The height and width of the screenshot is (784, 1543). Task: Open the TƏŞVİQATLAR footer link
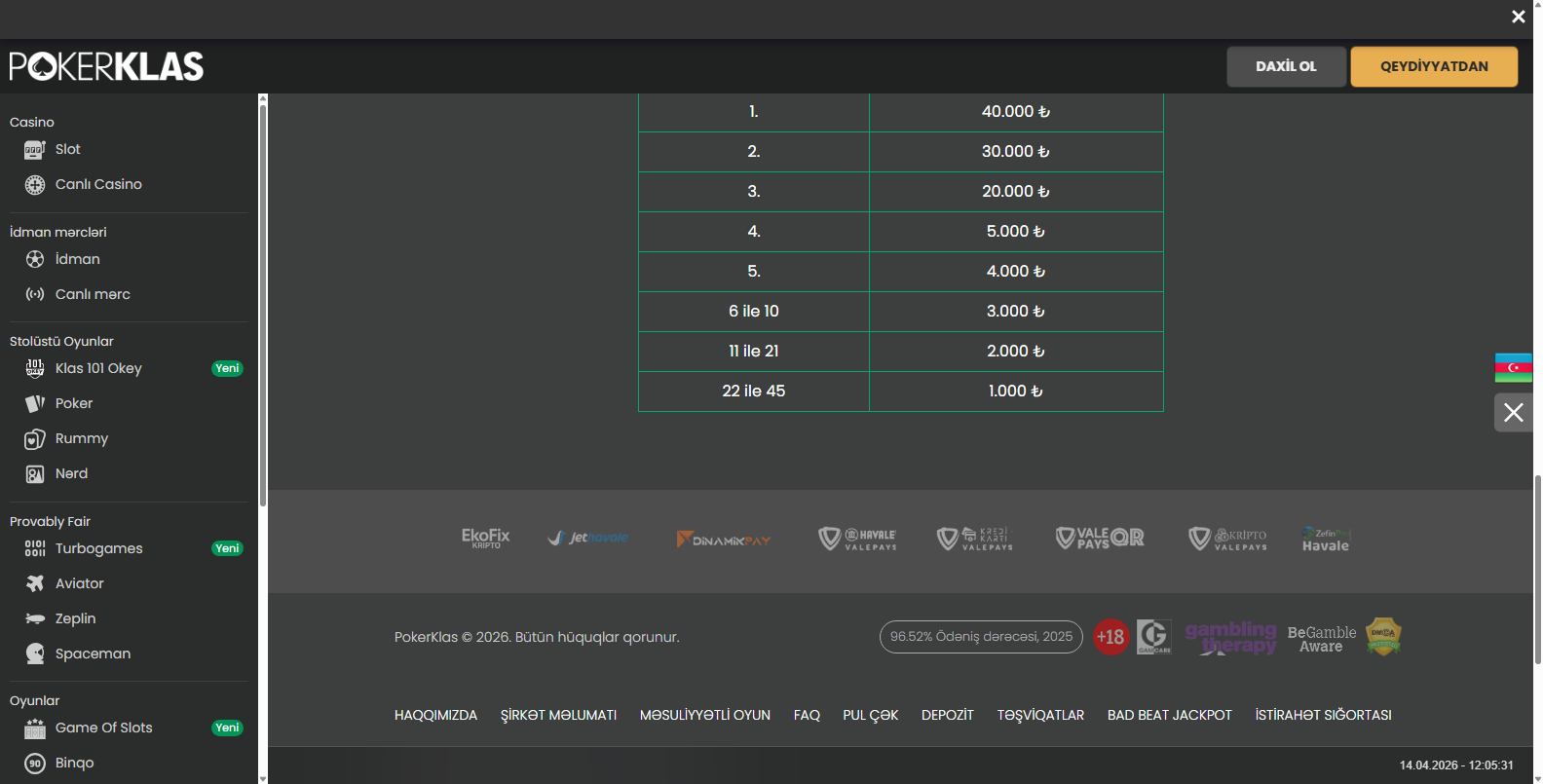coord(1040,715)
